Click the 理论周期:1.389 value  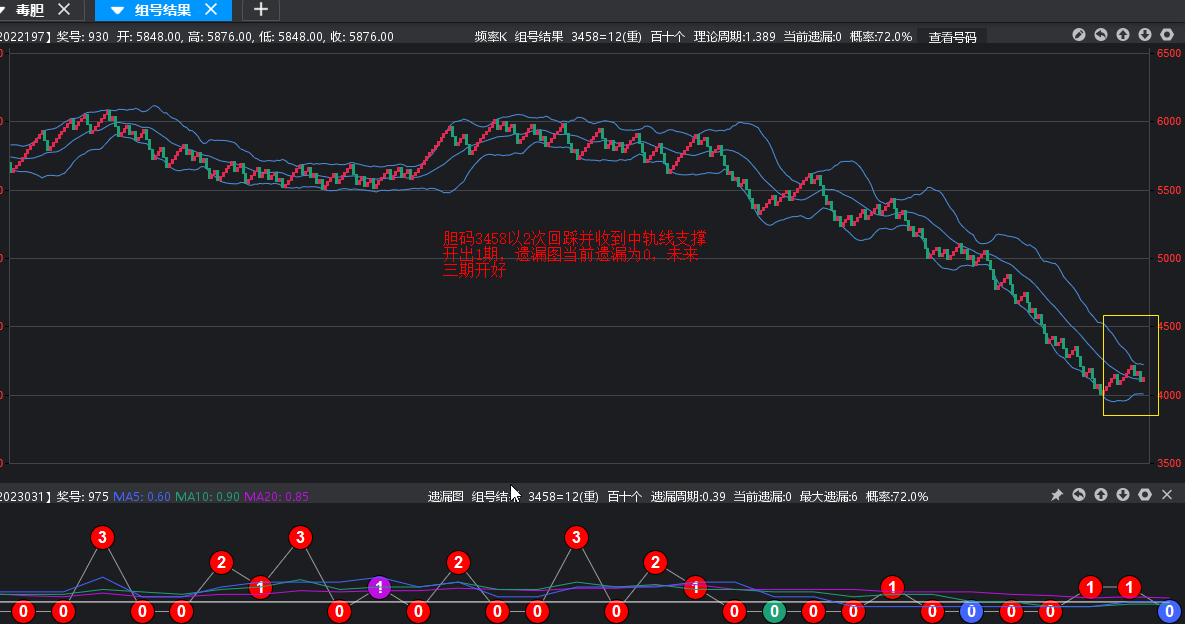(735, 36)
